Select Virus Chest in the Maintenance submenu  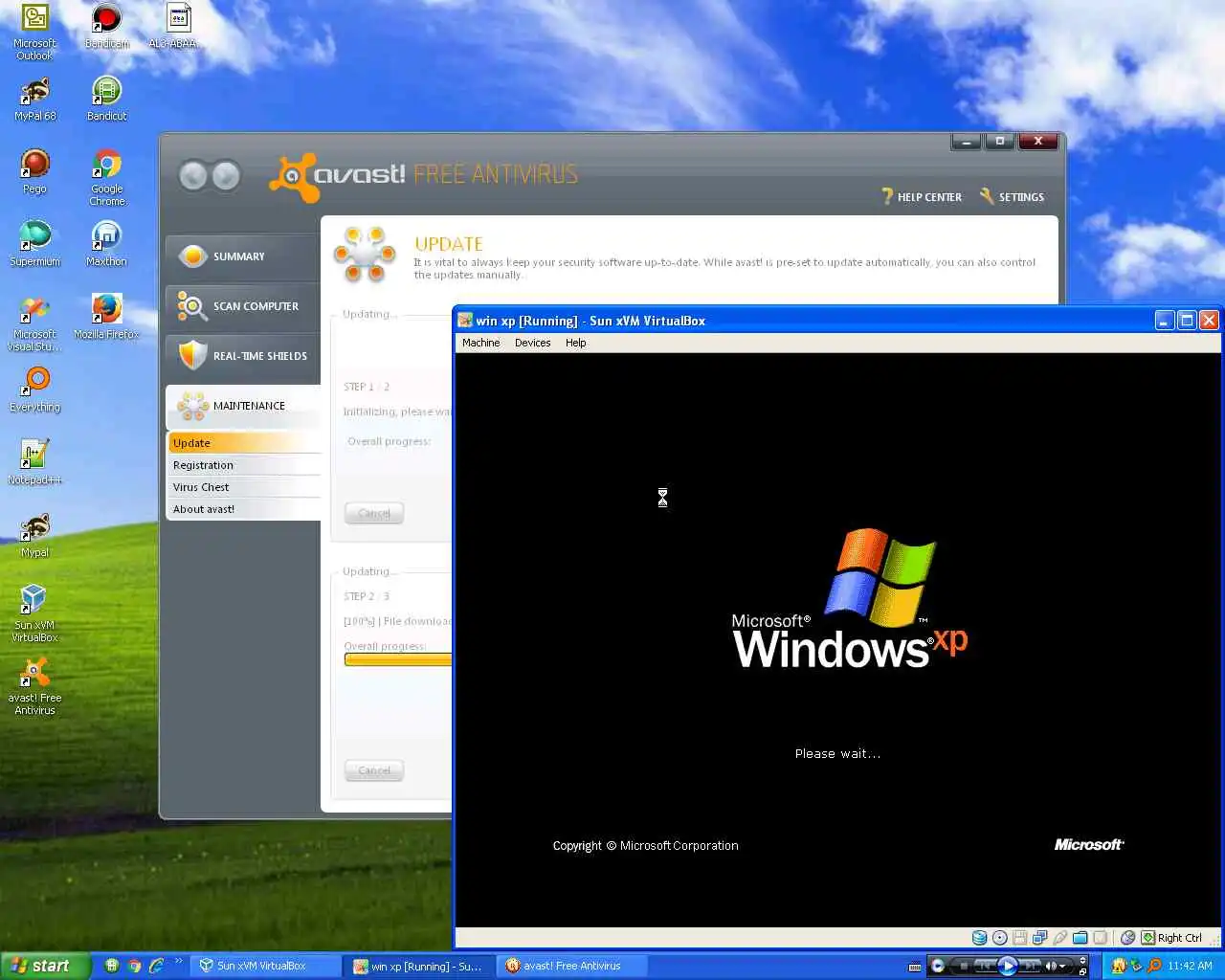pos(244,487)
